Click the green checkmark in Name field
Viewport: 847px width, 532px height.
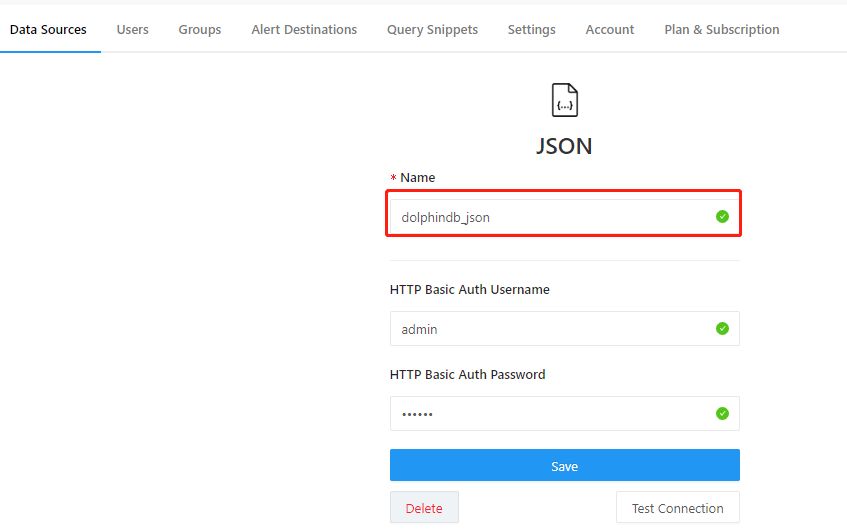coord(722,216)
